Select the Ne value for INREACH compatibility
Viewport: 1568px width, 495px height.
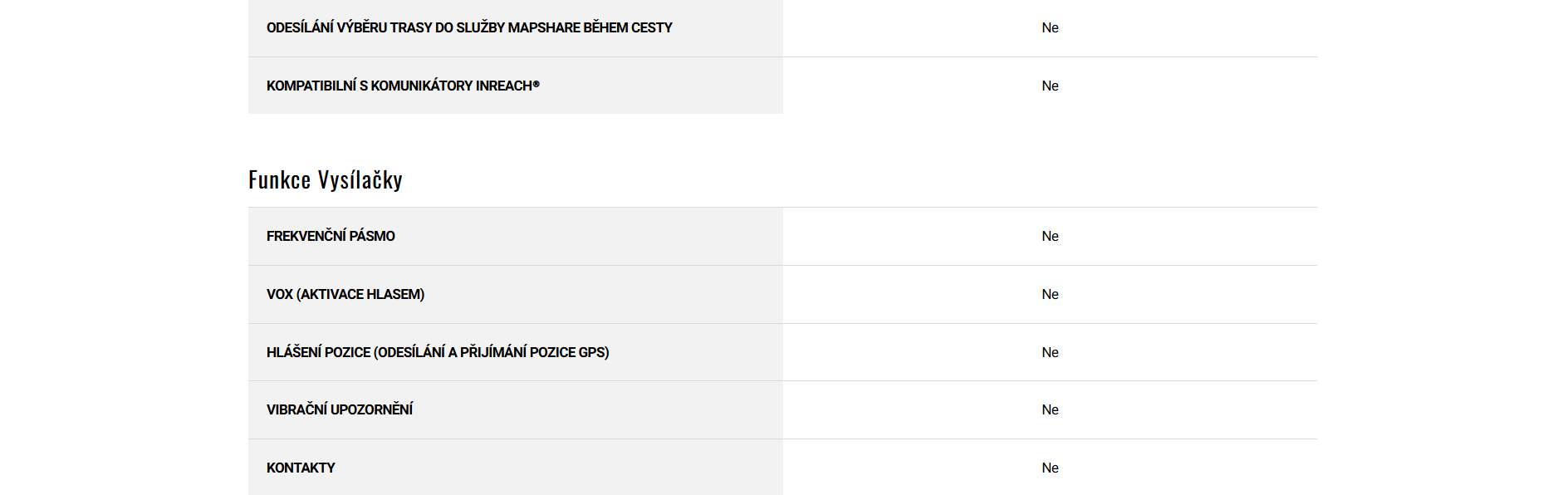[x=1050, y=86]
